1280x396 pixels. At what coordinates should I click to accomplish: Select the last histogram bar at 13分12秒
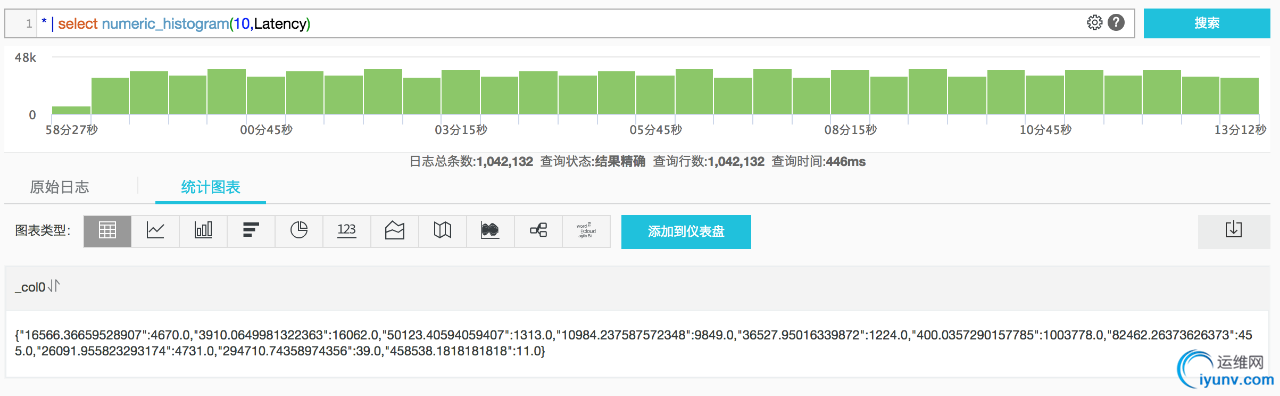coord(1239,96)
